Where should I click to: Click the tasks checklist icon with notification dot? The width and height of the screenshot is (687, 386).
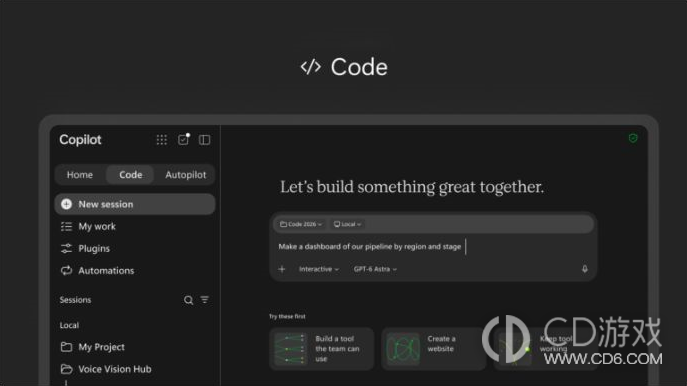(184, 139)
